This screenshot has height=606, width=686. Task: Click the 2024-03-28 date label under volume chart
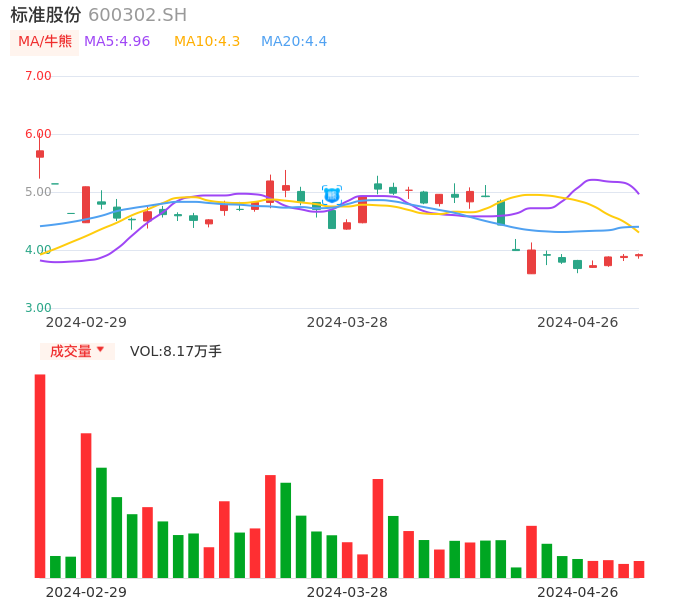[x=347, y=592]
